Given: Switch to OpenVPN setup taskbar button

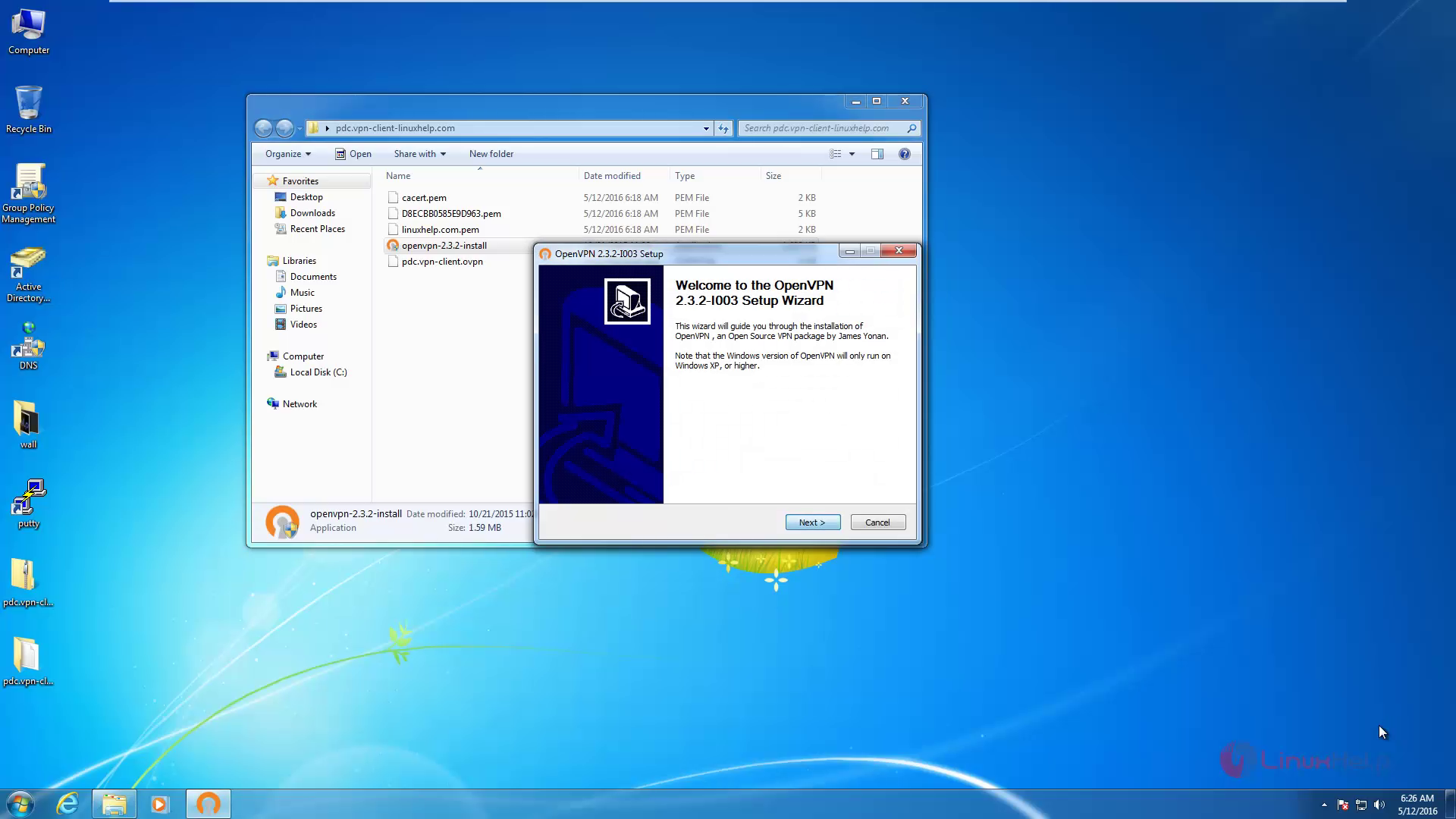Looking at the screenshot, I should pos(209,804).
